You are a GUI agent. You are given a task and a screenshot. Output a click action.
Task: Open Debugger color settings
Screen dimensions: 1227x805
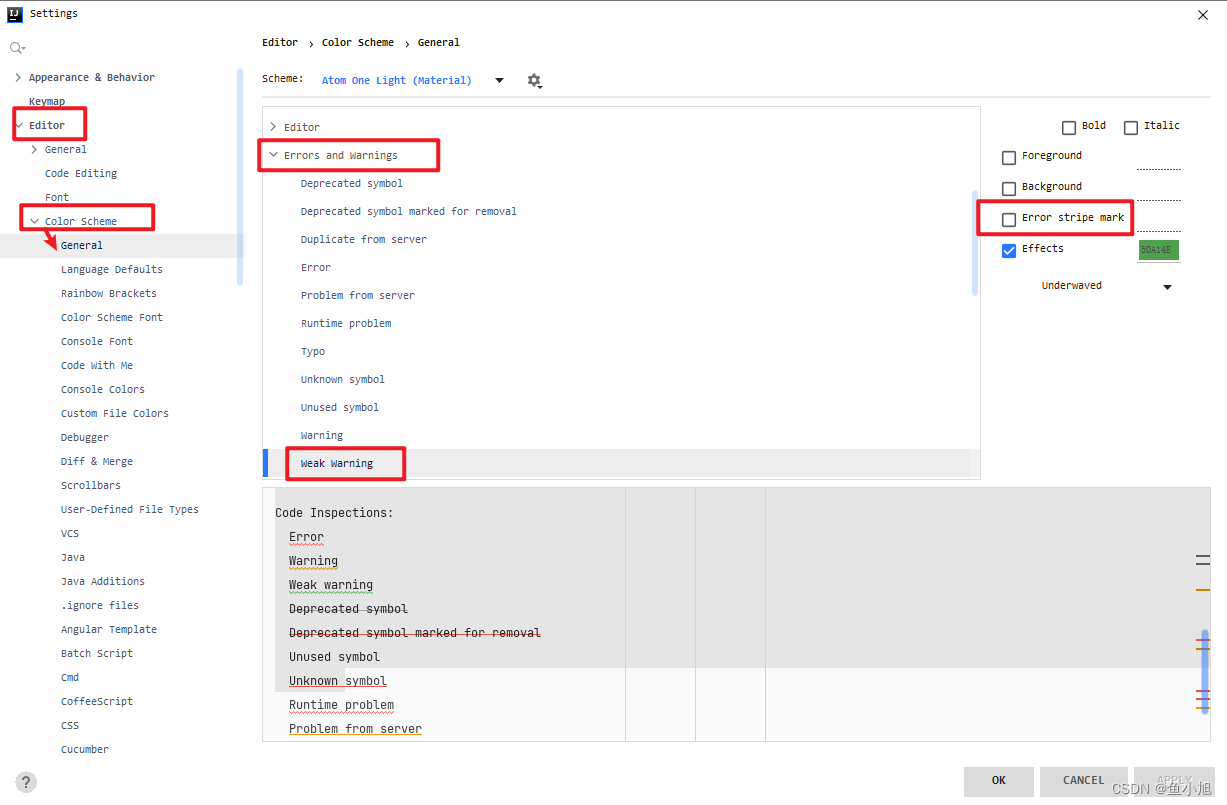85,438
